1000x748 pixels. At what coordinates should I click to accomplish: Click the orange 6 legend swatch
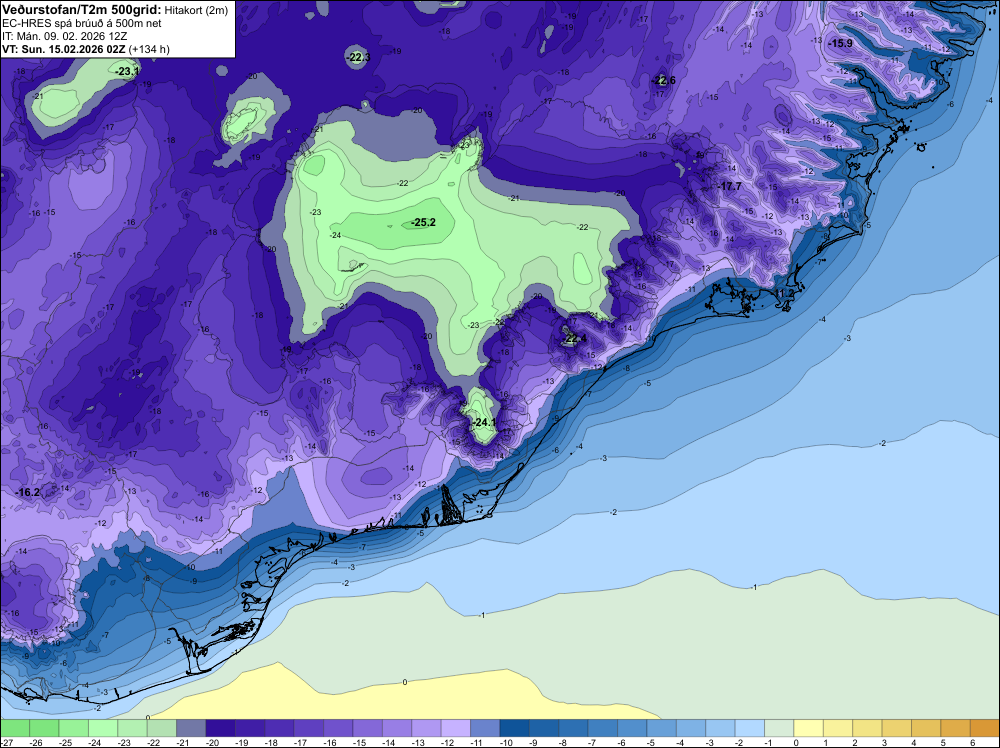coord(985,728)
